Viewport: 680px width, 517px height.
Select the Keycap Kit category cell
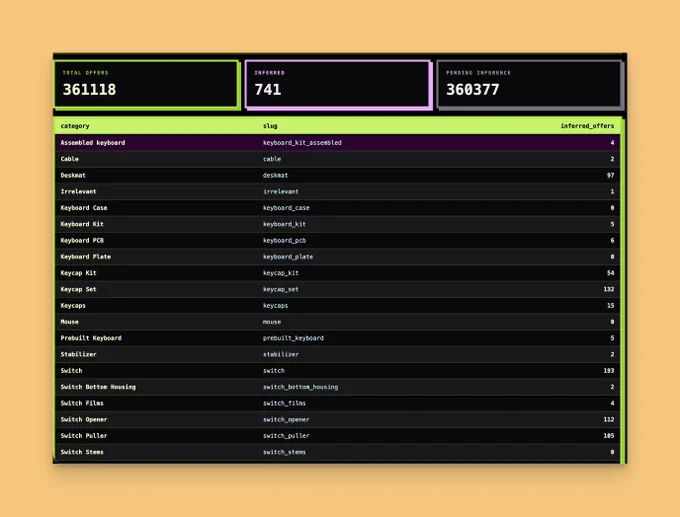78,273
